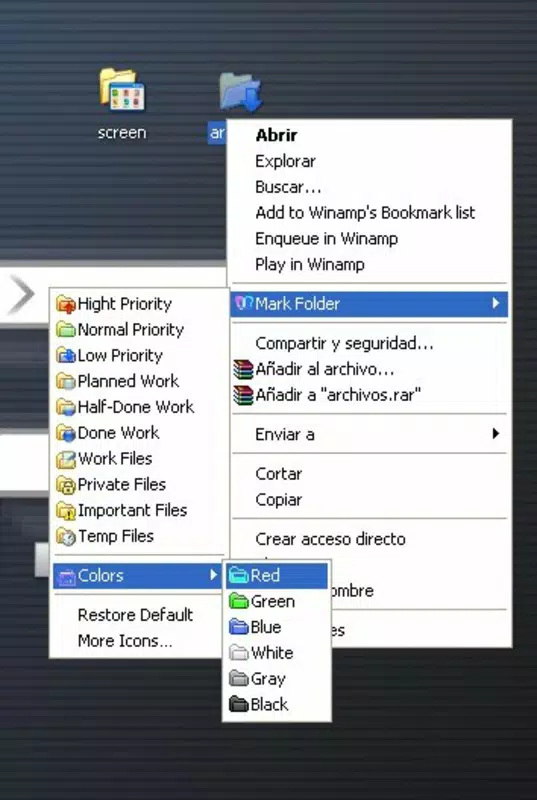Click the Añadir a "archivos.rar" label
The image size is (537, 800).
pyautogui.click(x=338, y=395)
